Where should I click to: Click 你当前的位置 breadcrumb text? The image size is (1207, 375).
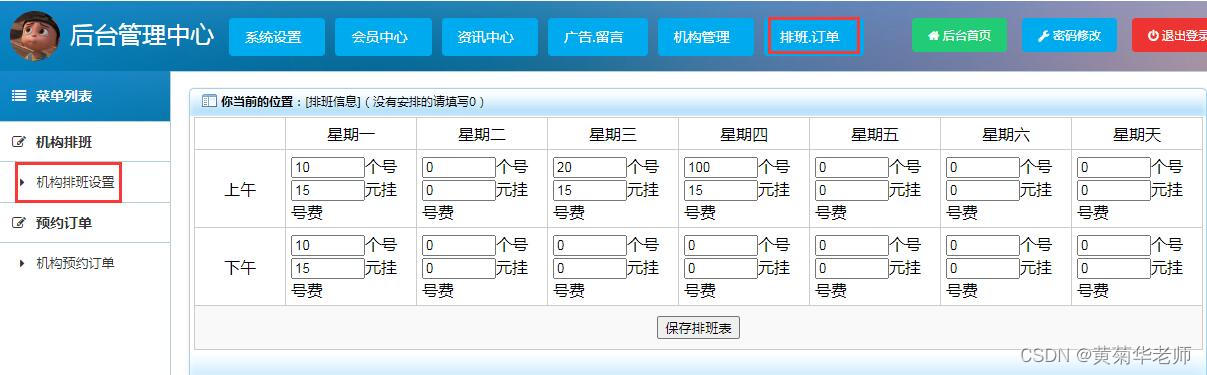[259, 101]
